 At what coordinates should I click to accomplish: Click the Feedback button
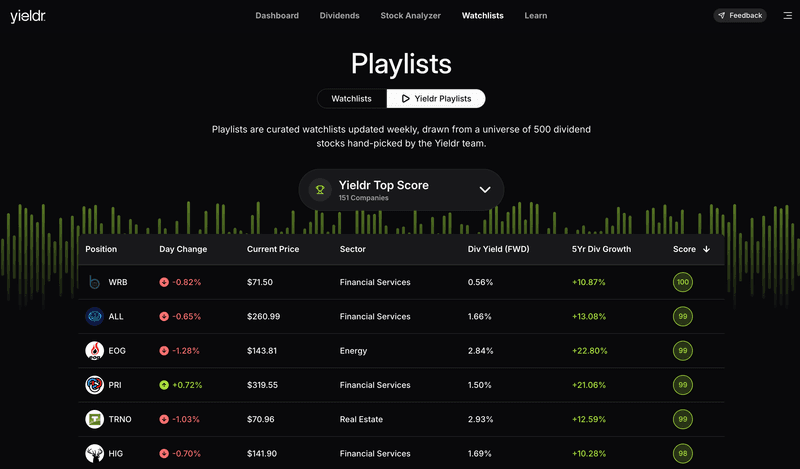click(740, 15)
